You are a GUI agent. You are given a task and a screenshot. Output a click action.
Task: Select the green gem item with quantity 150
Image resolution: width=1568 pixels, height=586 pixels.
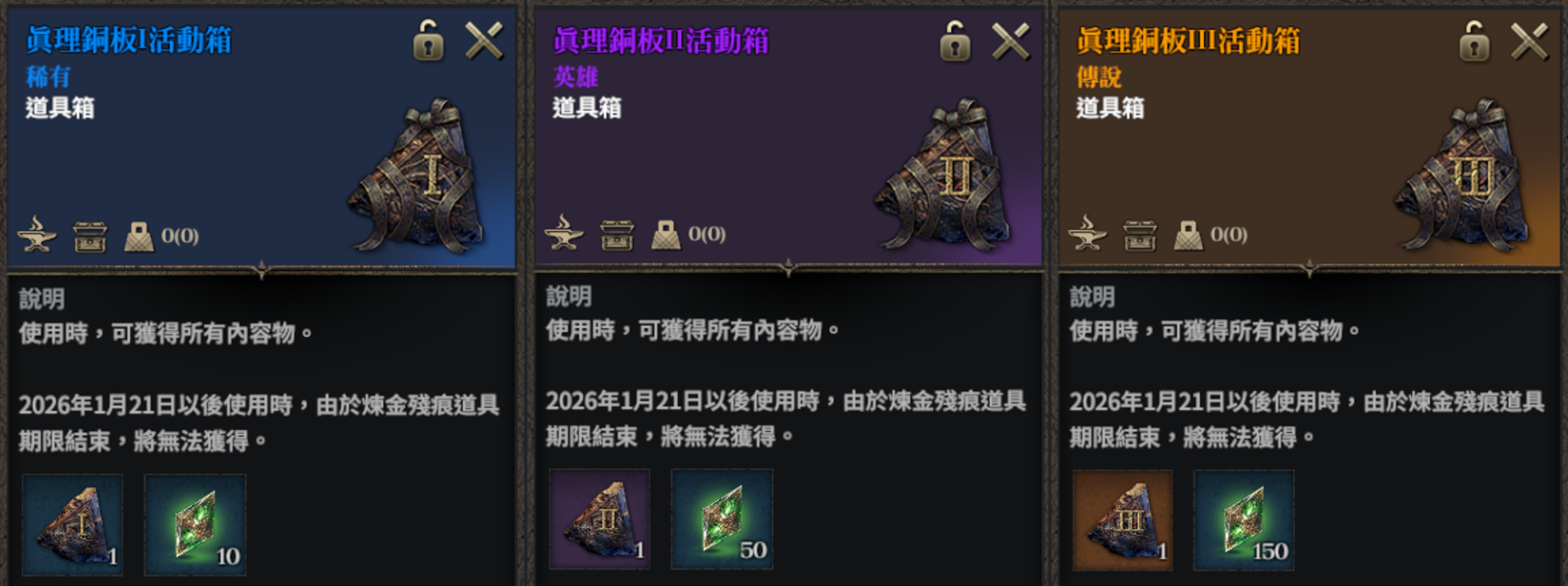point(1243,520)
